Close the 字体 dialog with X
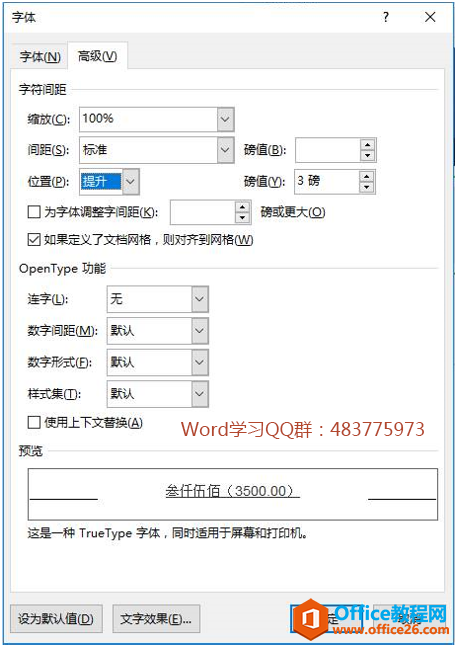 pos(430,17)
